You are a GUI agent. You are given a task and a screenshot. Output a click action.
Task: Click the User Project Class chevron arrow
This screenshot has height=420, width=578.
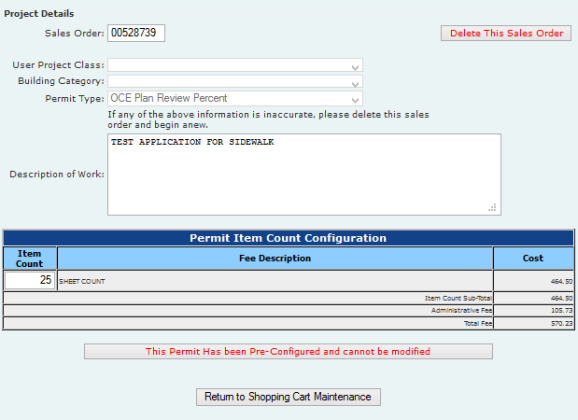coord(355,67)
